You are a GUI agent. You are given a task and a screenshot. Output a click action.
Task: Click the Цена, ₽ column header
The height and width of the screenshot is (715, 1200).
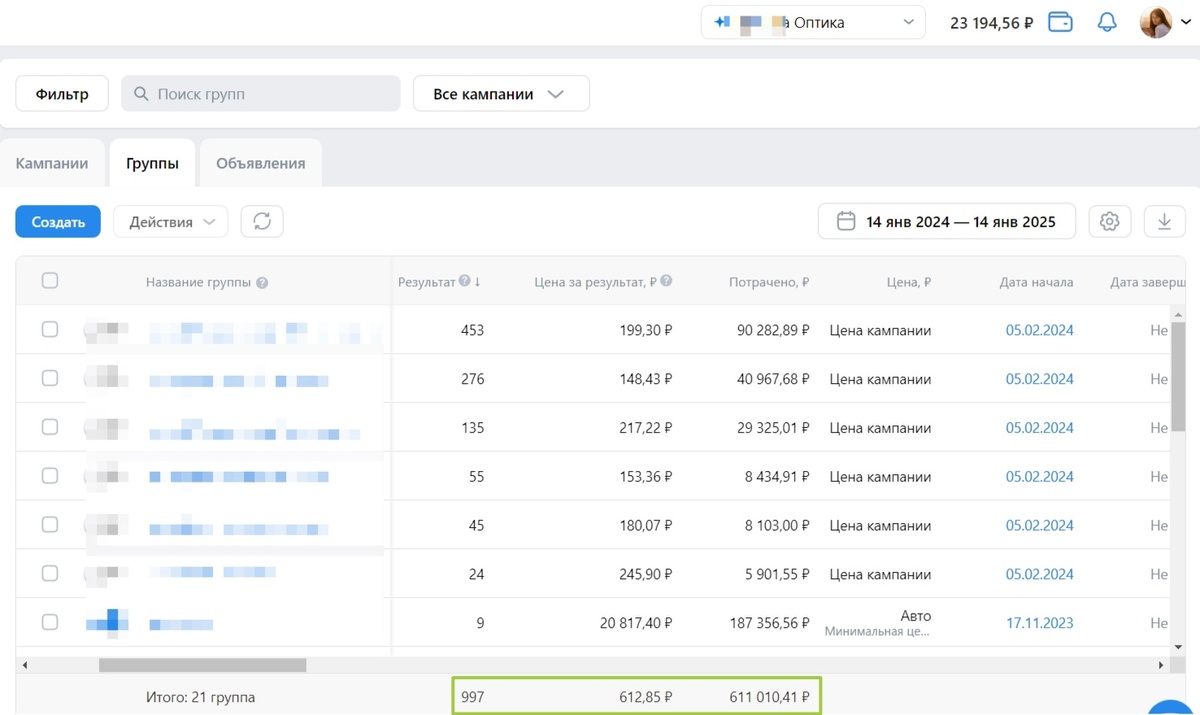908,282
